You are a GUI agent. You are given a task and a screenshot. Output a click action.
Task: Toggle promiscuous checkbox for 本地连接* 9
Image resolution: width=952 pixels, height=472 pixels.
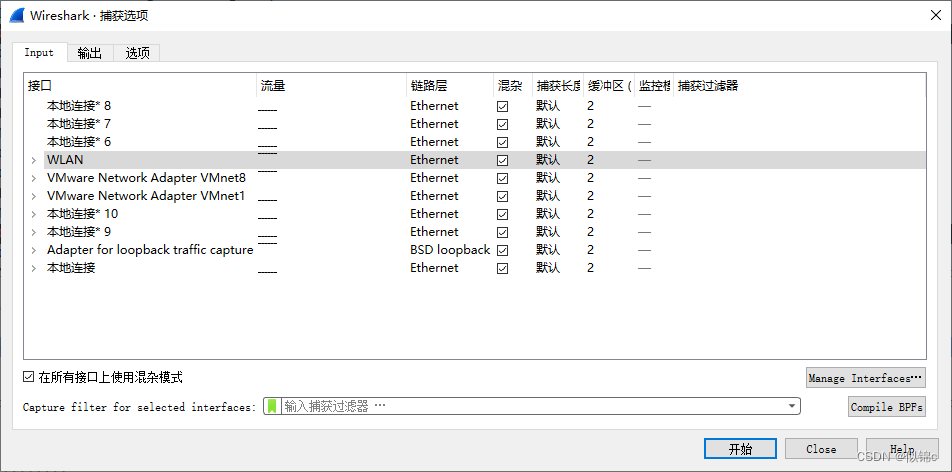(x=502, y=232)
